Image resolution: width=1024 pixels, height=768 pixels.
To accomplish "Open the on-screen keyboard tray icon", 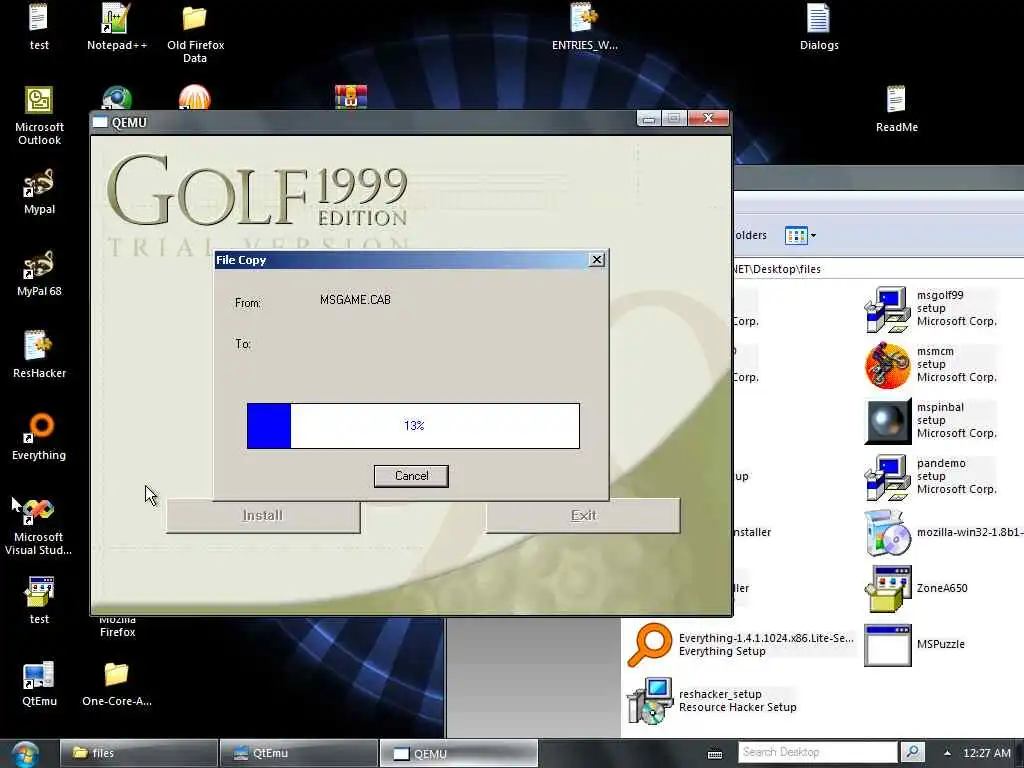I will [x=715, y=754].
